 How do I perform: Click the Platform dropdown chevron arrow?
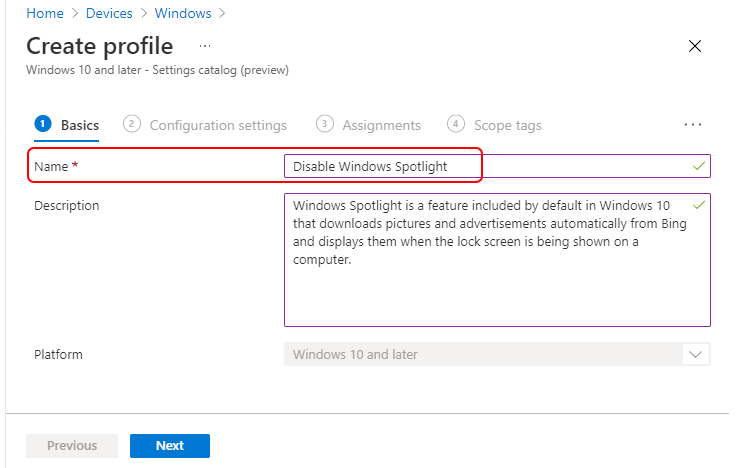[695, 354]
